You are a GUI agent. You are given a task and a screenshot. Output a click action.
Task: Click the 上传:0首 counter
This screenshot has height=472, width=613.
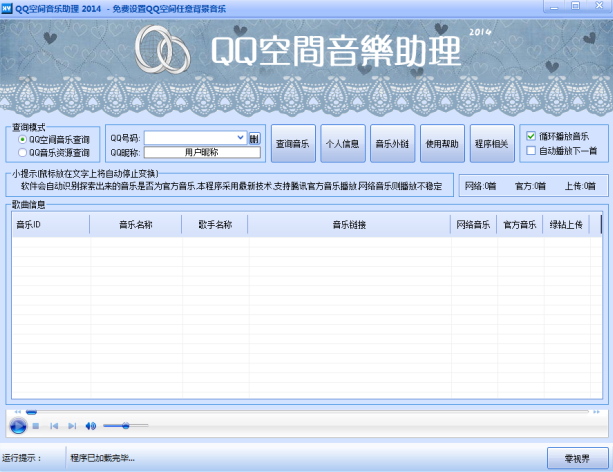[x=580, y=186]
